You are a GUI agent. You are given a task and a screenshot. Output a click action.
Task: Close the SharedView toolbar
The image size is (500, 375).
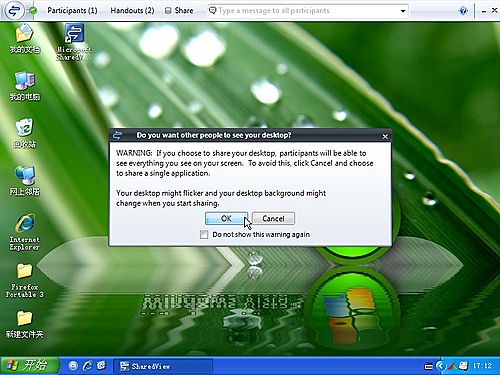pyautogui.click(x=494, y=11)
